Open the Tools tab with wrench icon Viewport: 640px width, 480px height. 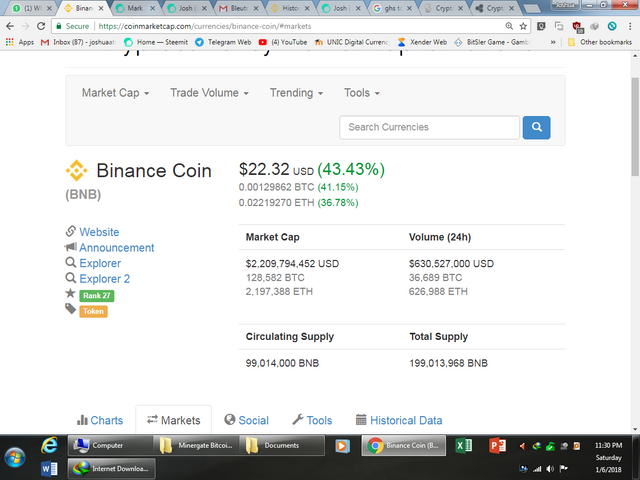312,420
